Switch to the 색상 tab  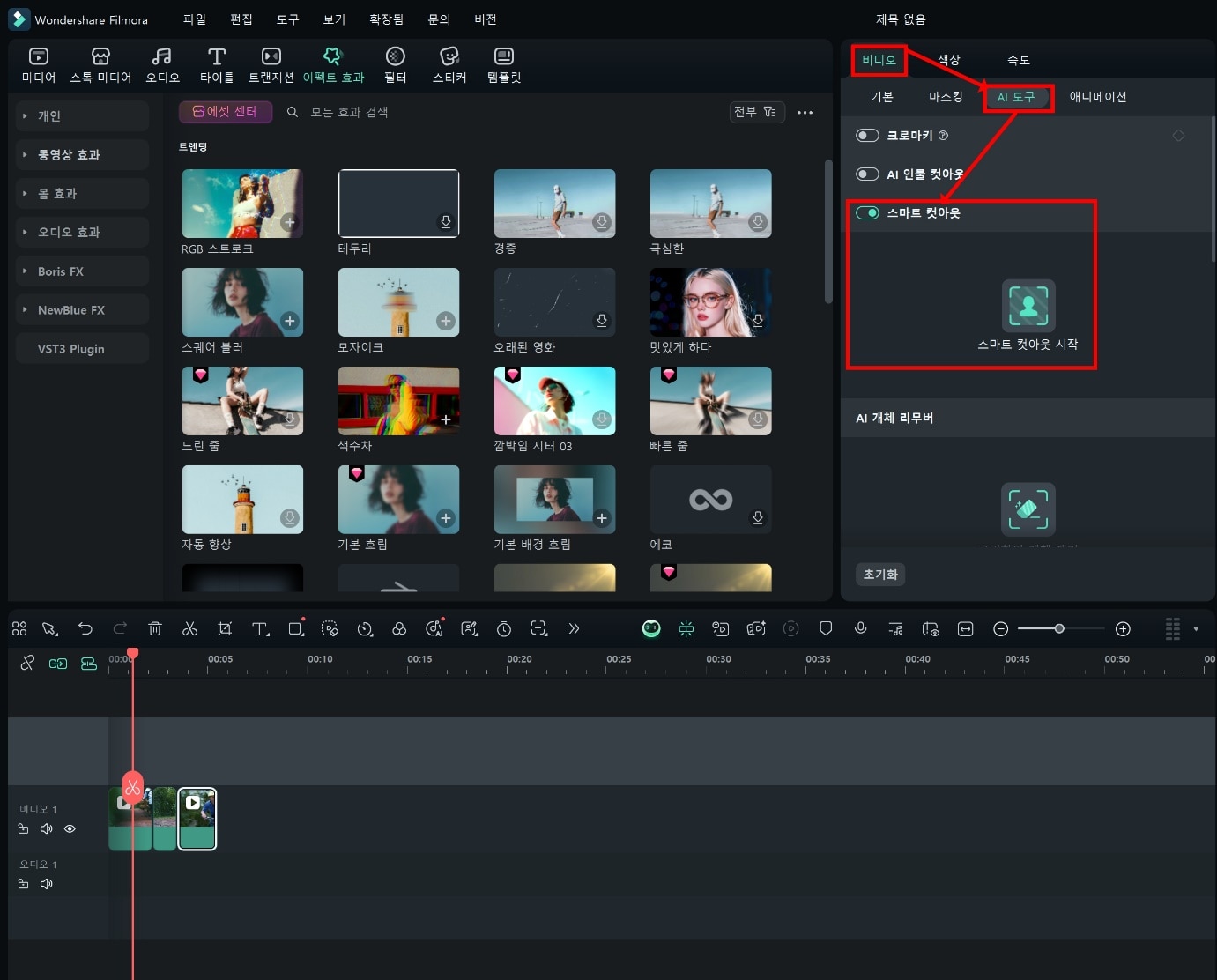(948, 60)
